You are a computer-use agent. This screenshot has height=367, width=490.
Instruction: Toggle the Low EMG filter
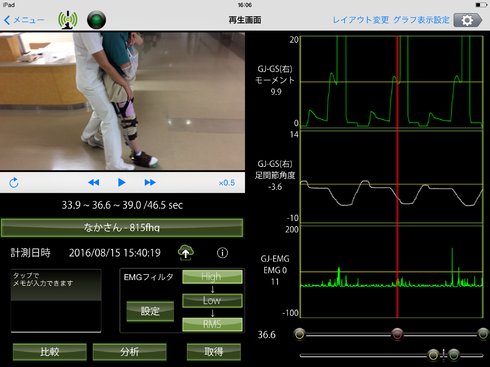coord(212,300)
